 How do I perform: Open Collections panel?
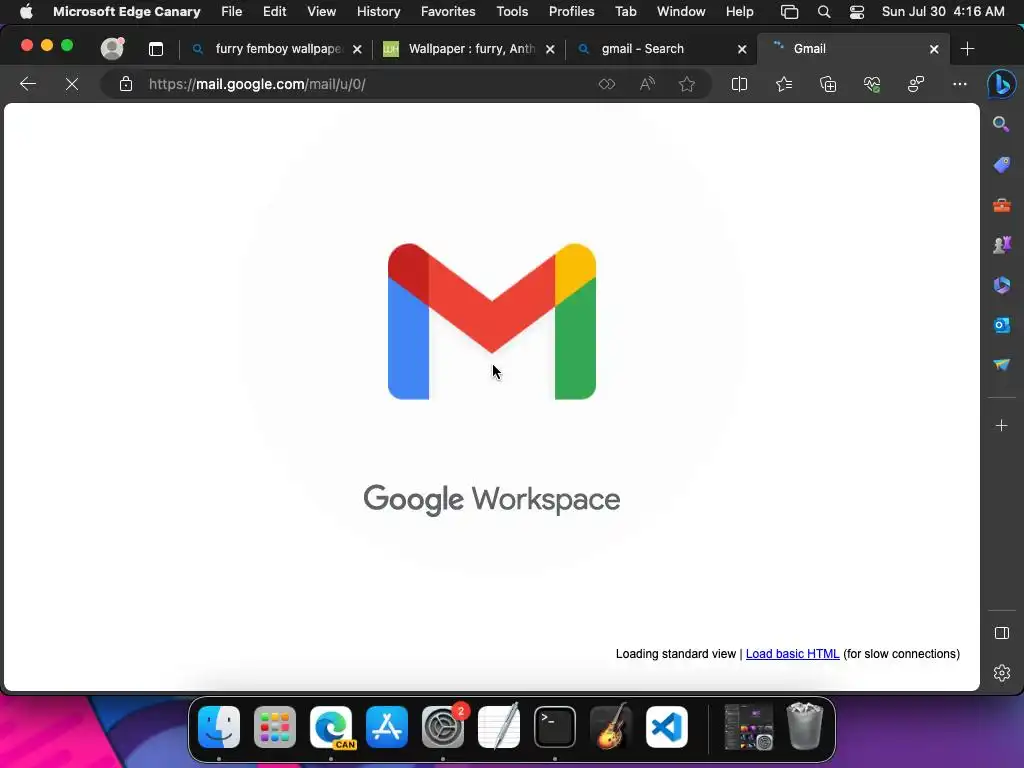(x=828, y=84)
